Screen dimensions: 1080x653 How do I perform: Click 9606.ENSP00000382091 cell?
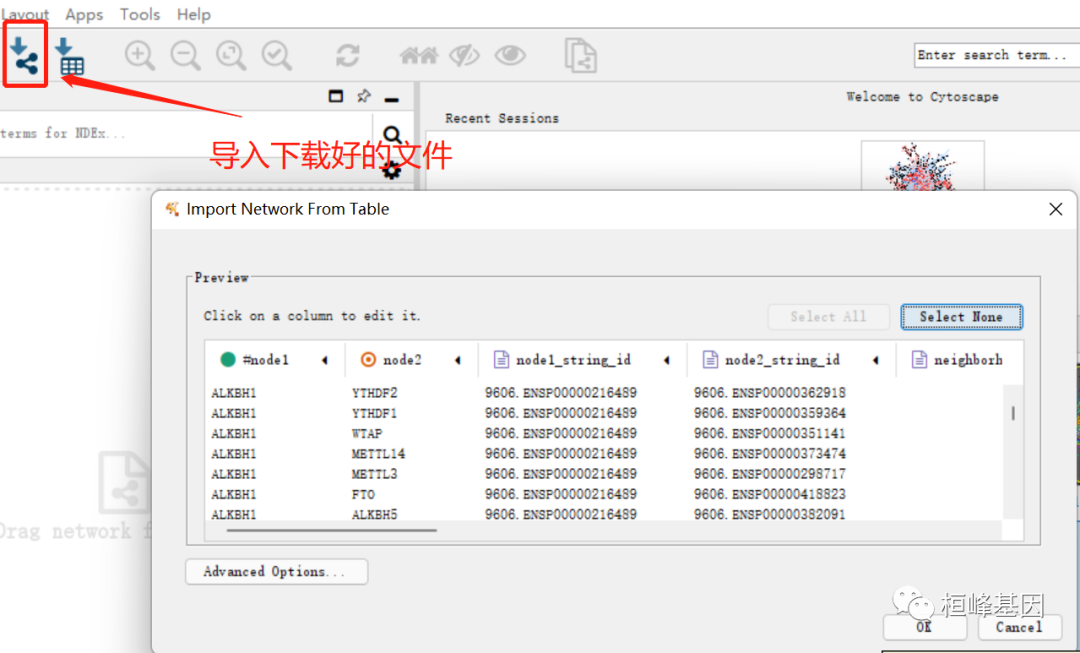769,514
